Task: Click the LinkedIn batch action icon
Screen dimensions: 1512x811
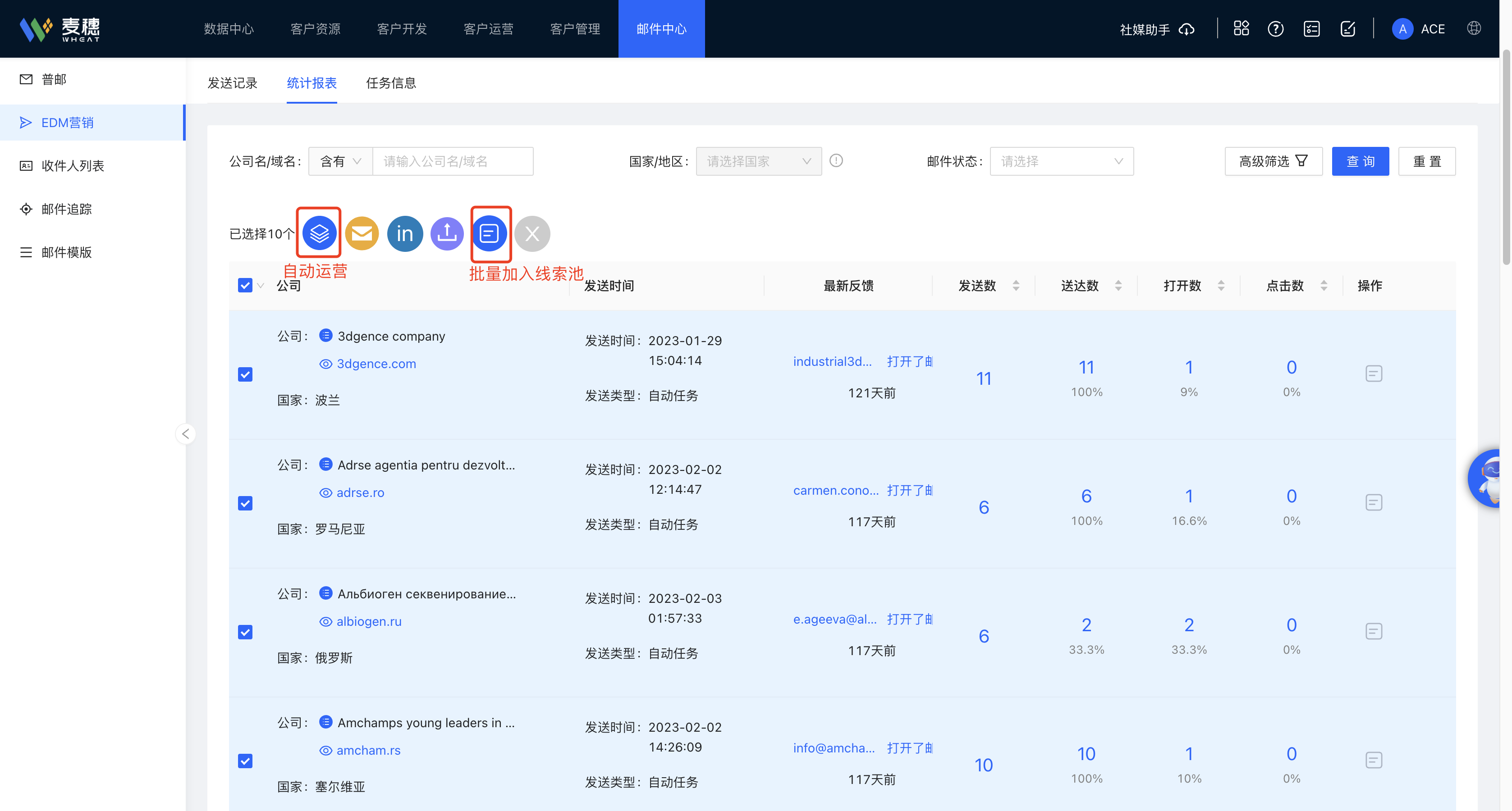Action: pos(405,233)
